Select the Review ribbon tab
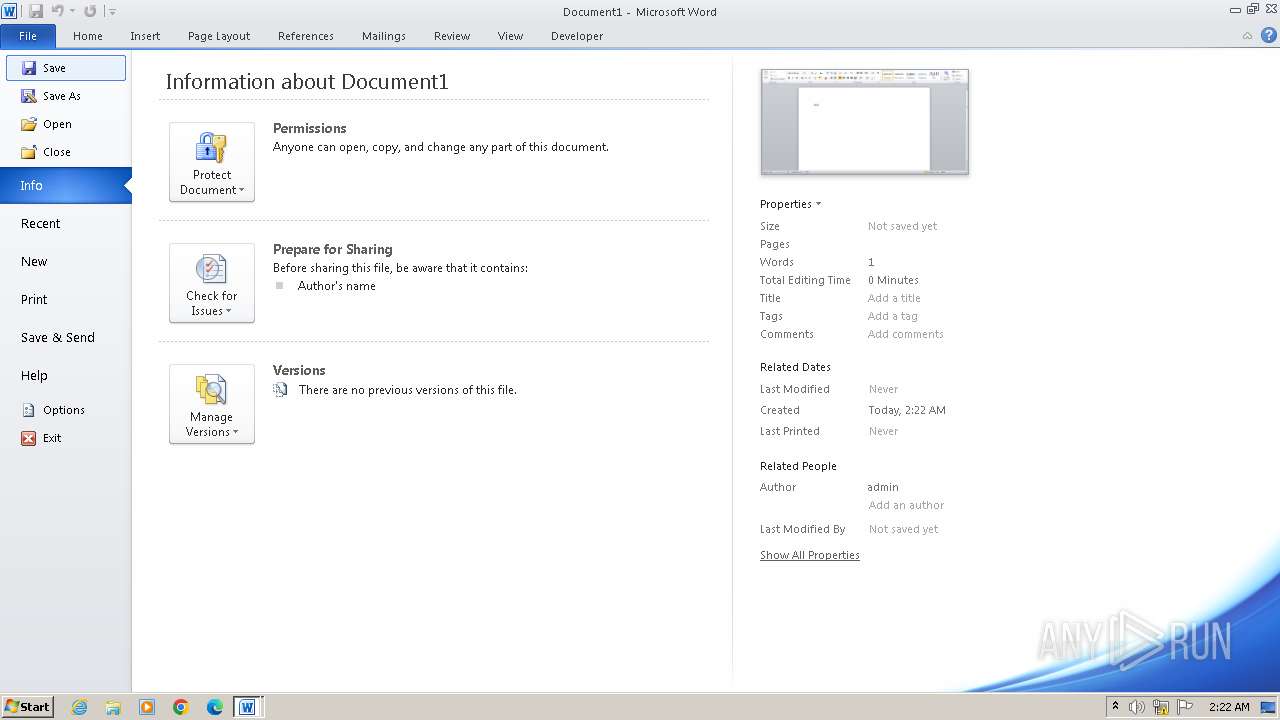Viewport: 1280px width, 720px height. pyautogui.click(x=452, y=36)
